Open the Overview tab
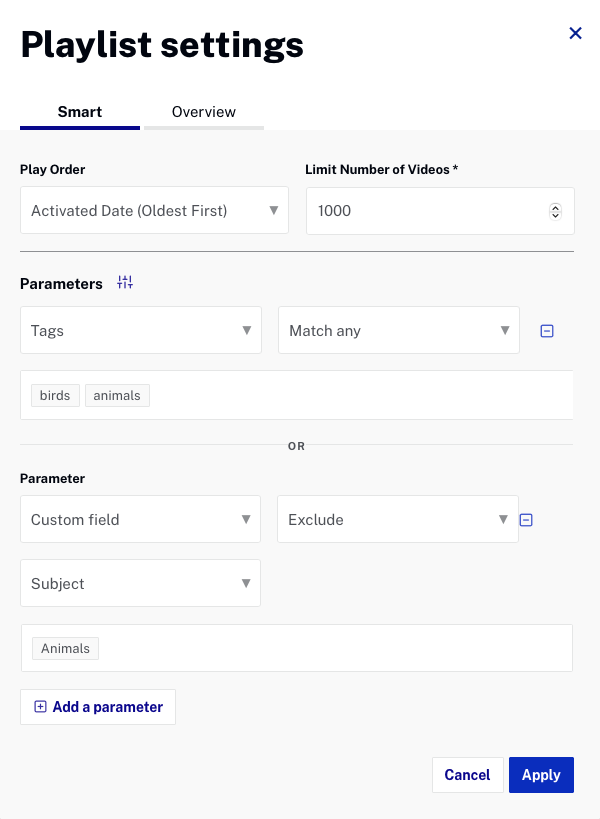Screen dimensions: 600x819 [x=204, y=112]
